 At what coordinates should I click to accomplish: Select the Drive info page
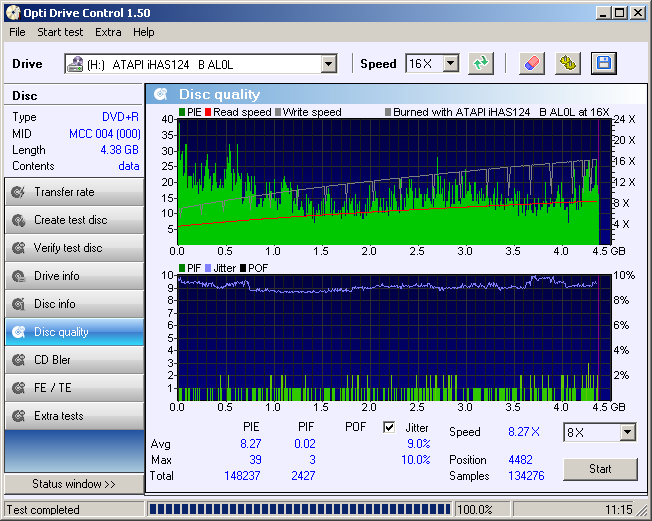74,276
